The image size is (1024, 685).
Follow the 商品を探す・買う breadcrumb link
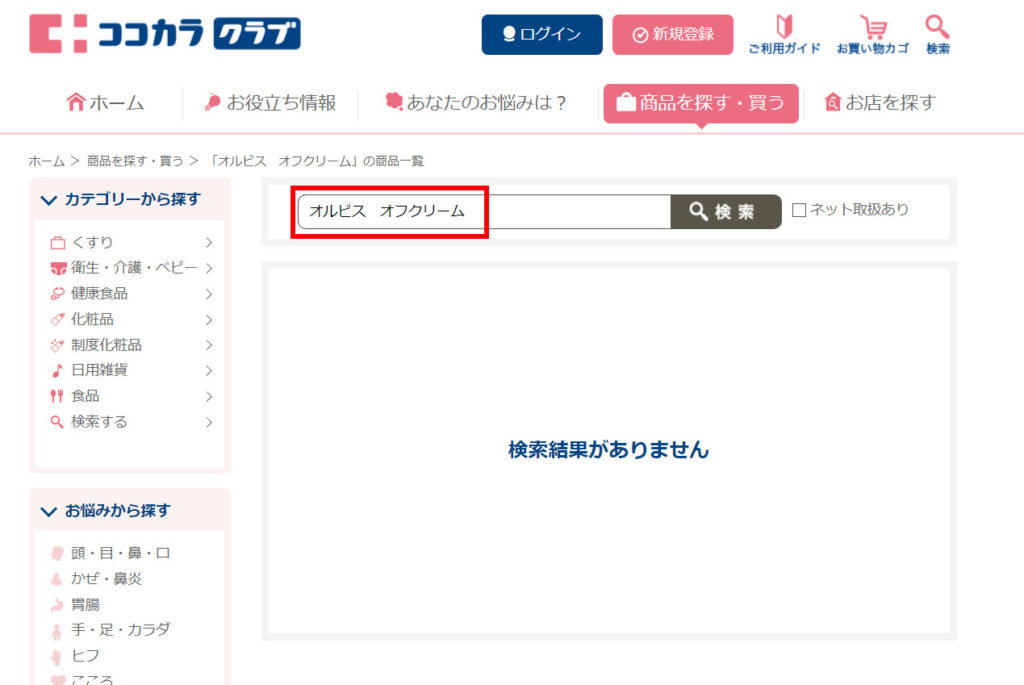[135, 161]
